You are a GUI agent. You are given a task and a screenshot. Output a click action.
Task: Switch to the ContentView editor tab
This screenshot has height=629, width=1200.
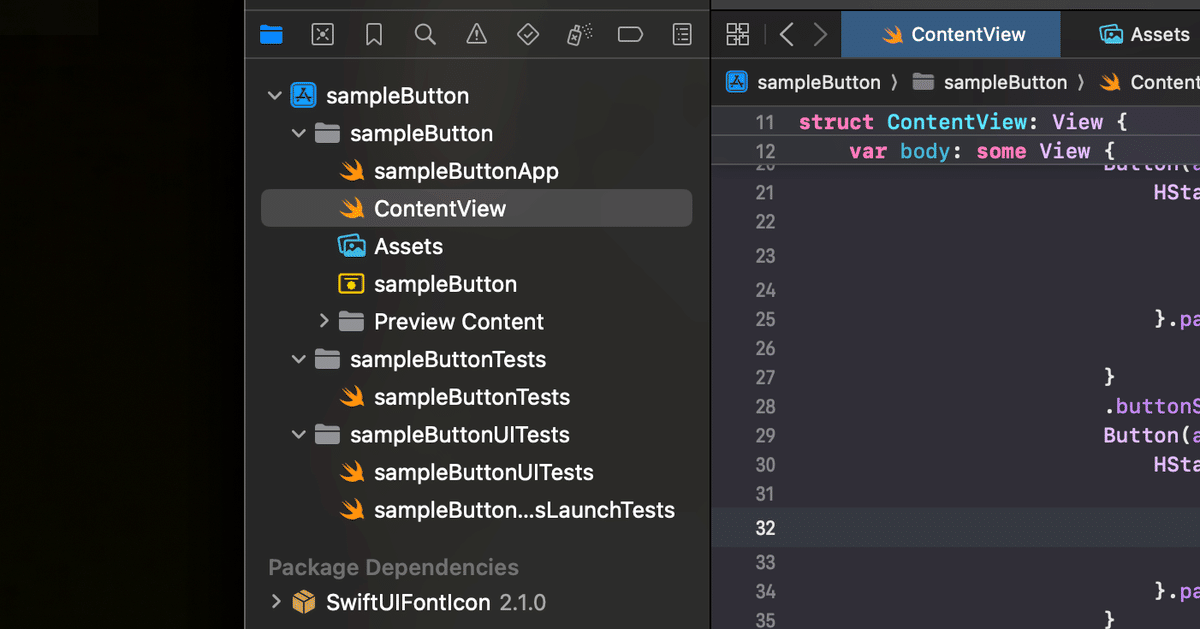coord(951,34)
